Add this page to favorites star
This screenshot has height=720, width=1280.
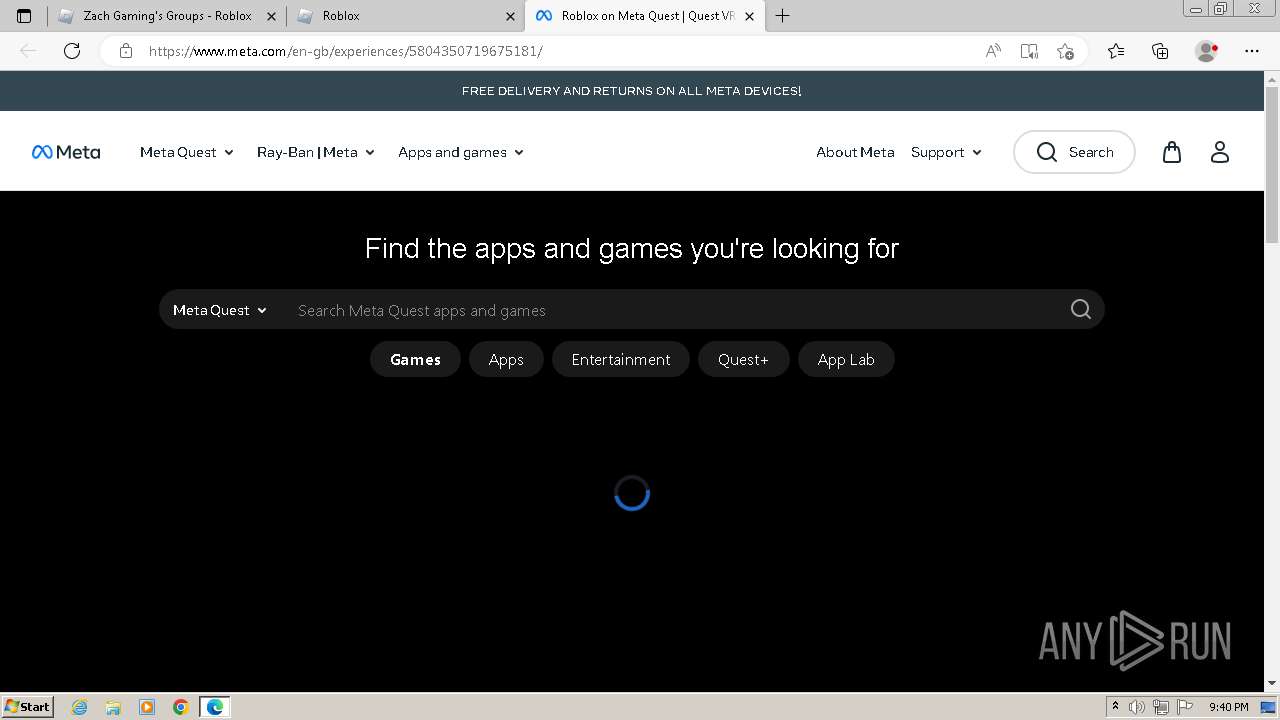[1065, 51]
